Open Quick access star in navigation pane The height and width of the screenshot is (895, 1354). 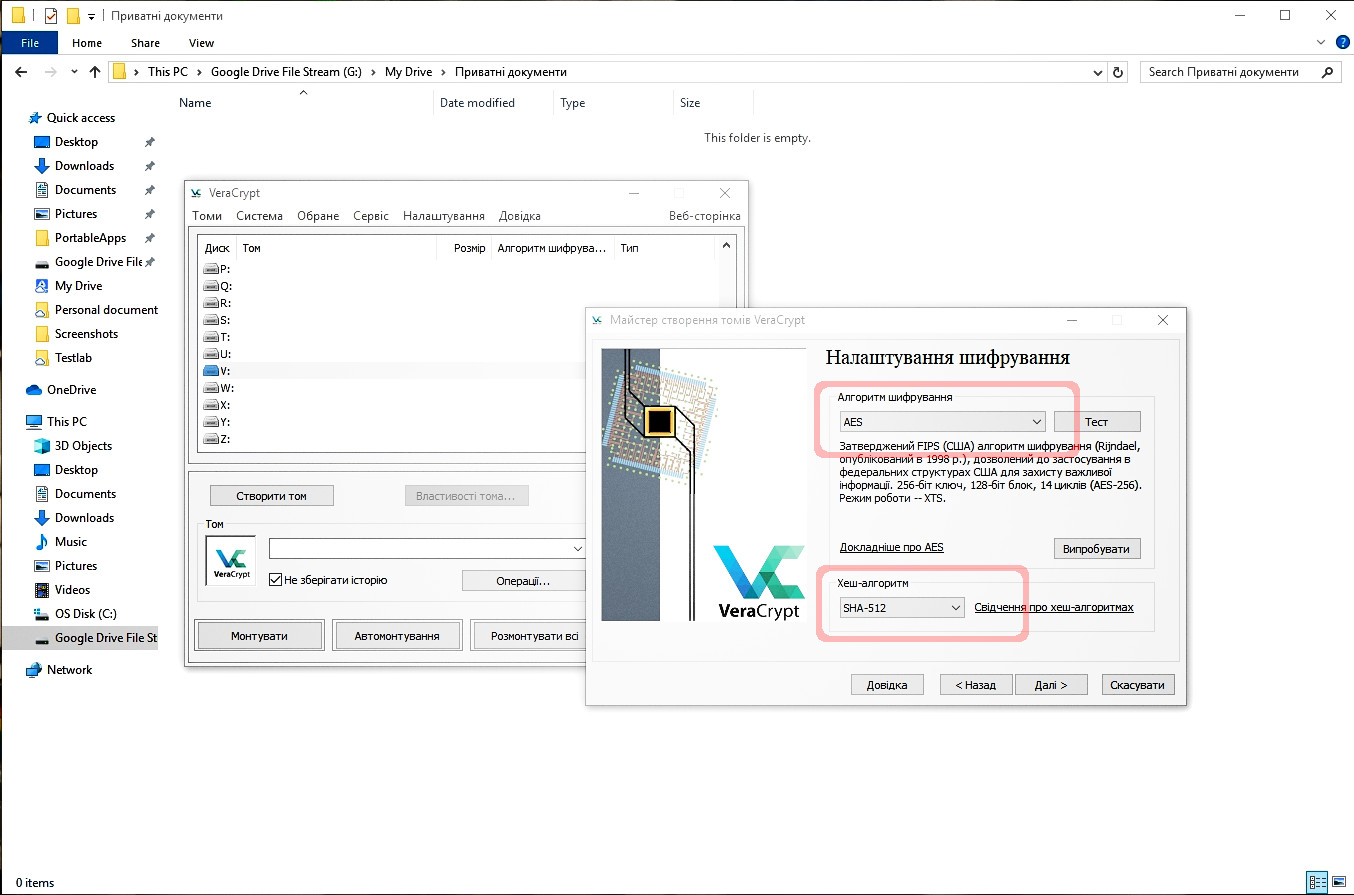35,118
